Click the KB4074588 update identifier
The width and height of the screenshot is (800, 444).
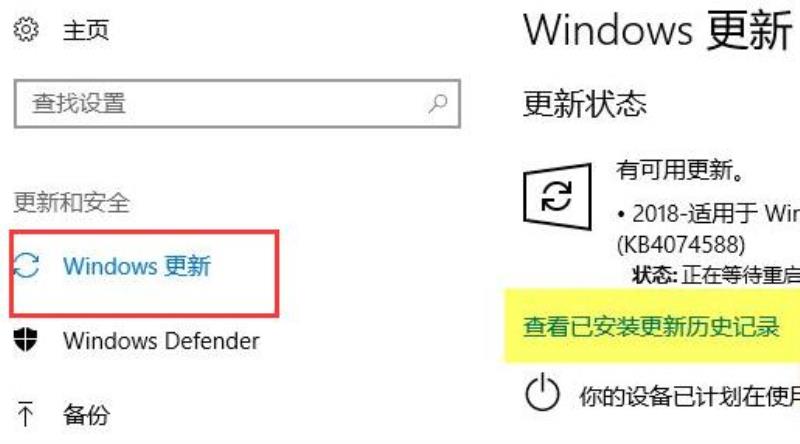click(x=681, y=244)
